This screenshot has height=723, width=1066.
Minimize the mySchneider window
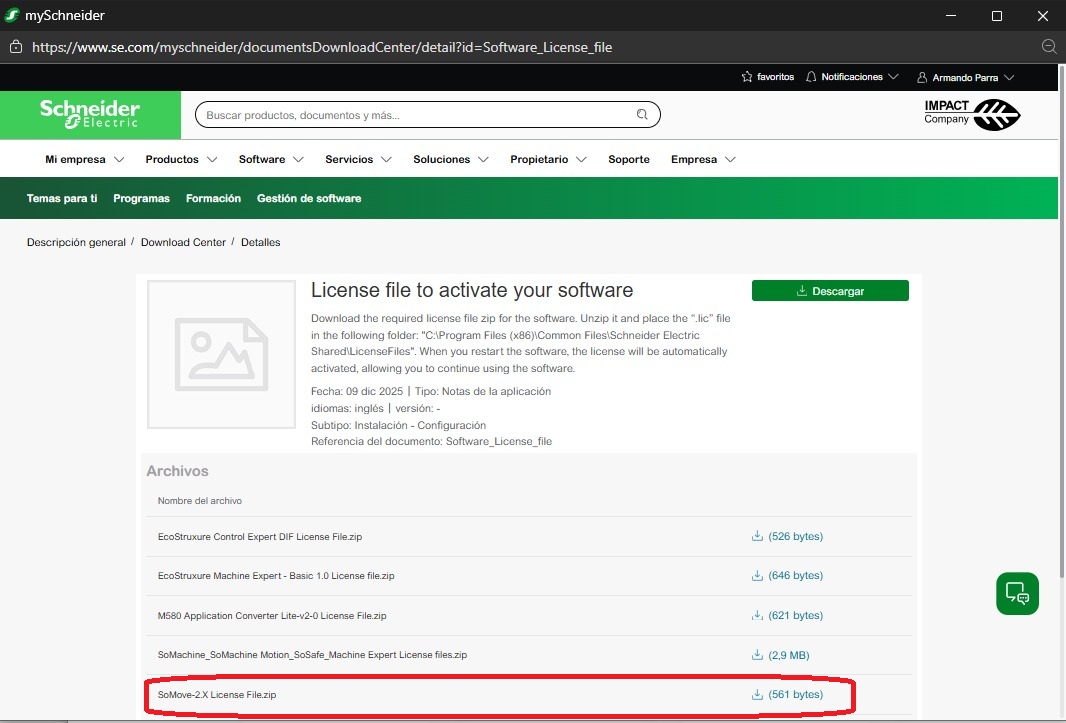[x=951, y=16]
